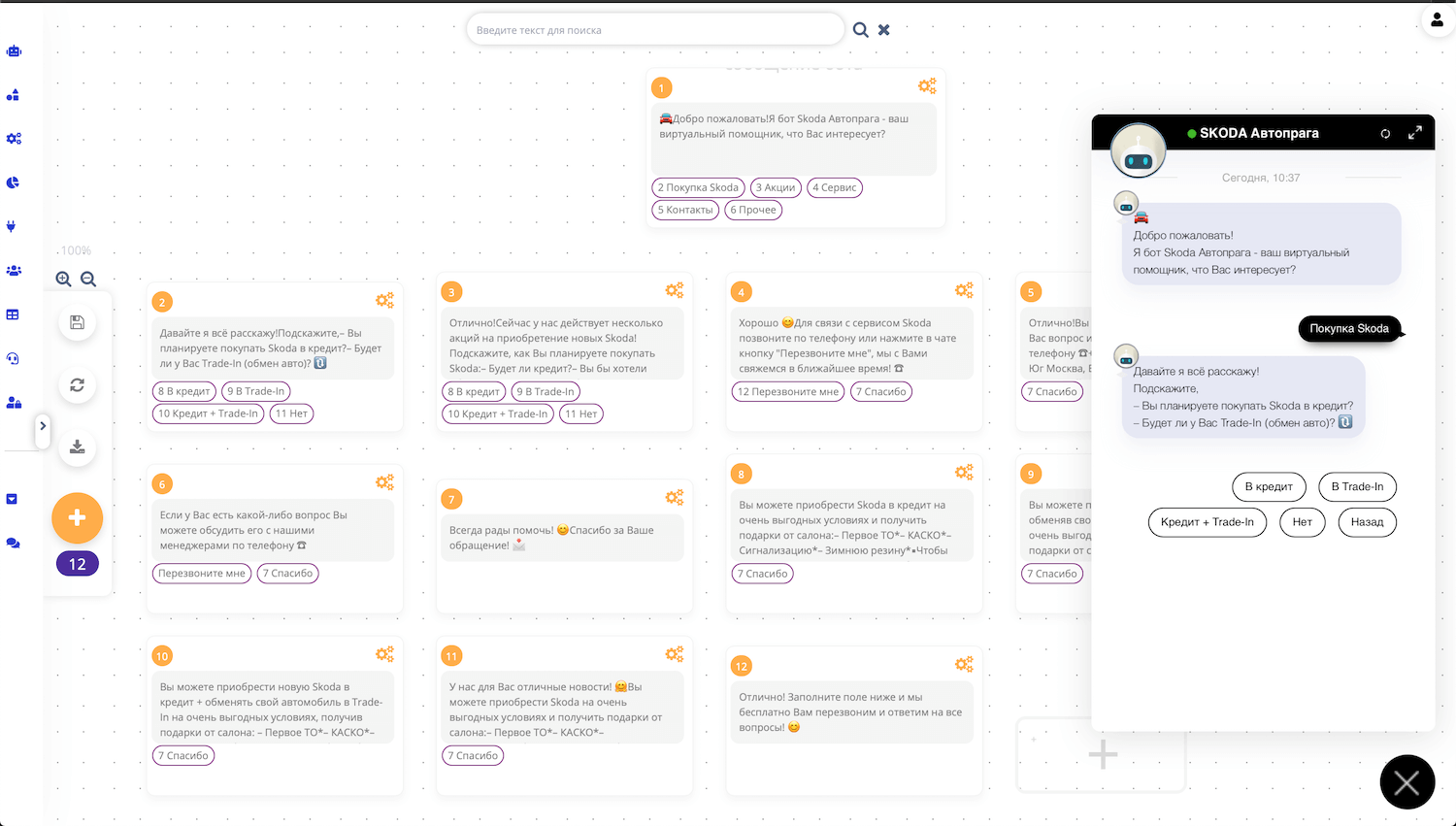
Task: Open settings gears on block 3
Action: [x=675, y=290]
